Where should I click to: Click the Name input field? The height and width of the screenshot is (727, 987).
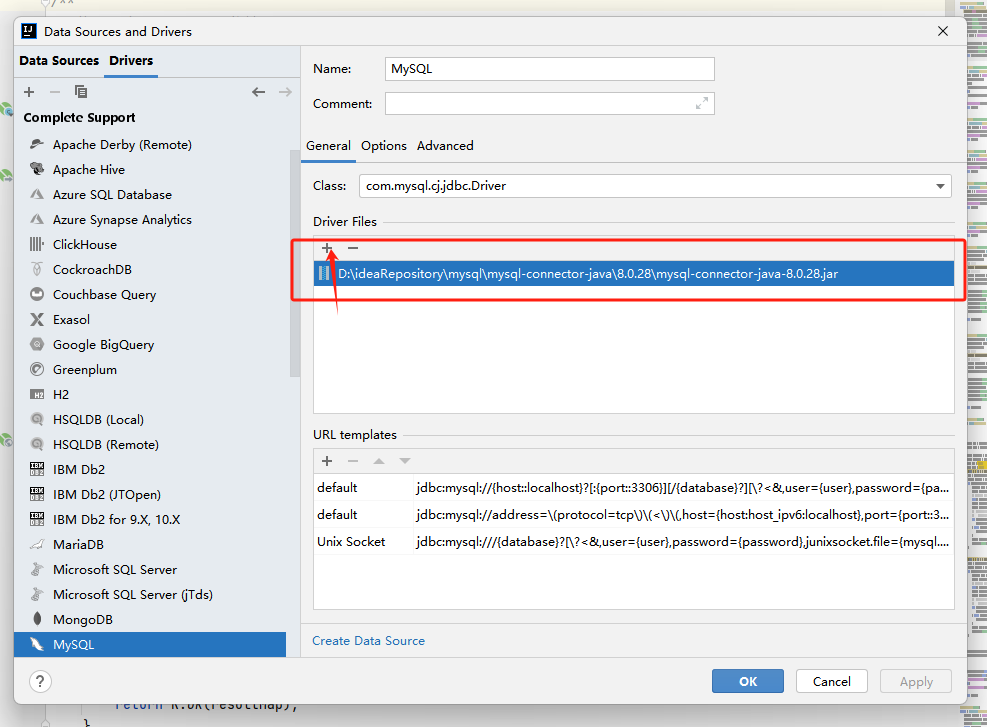(550, 69)
